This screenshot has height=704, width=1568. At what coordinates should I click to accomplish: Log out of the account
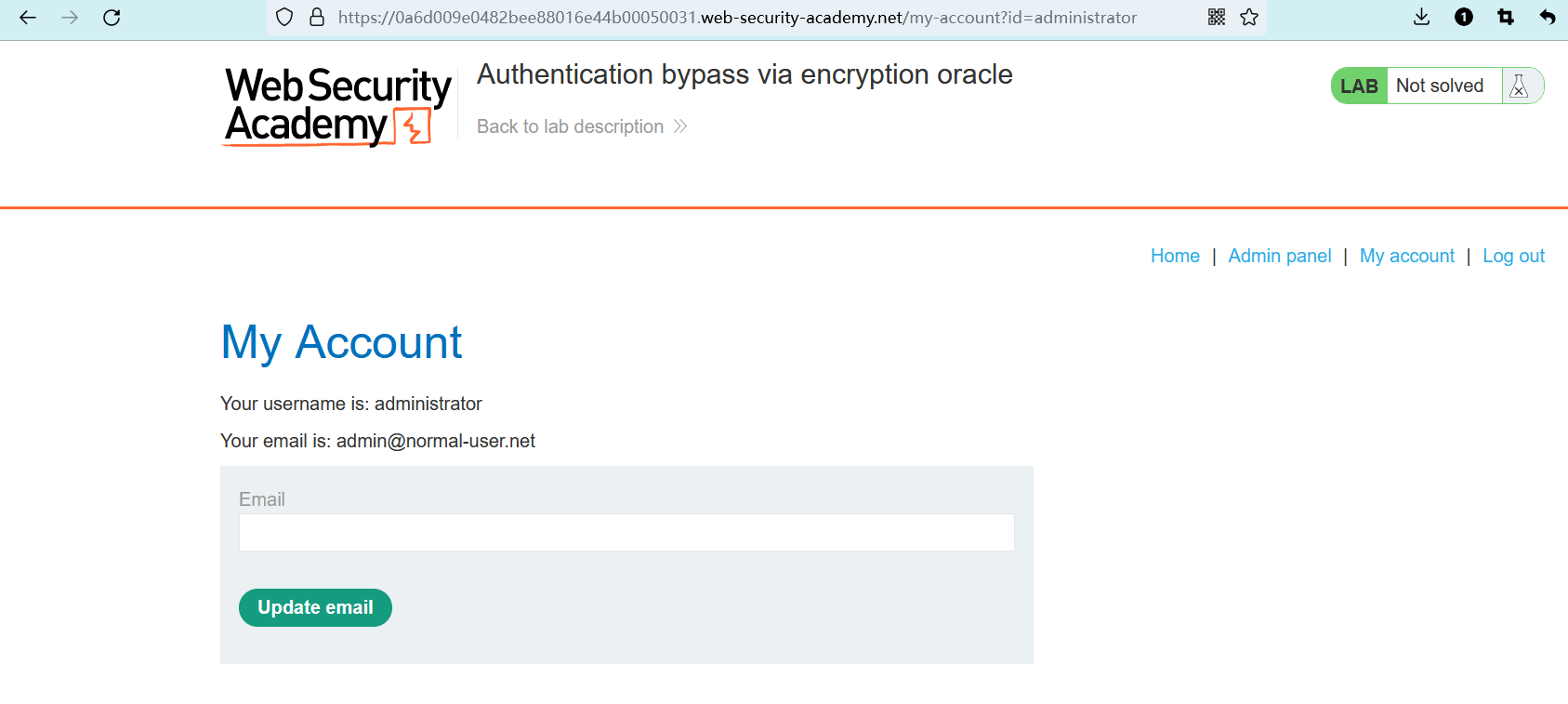1513,256
